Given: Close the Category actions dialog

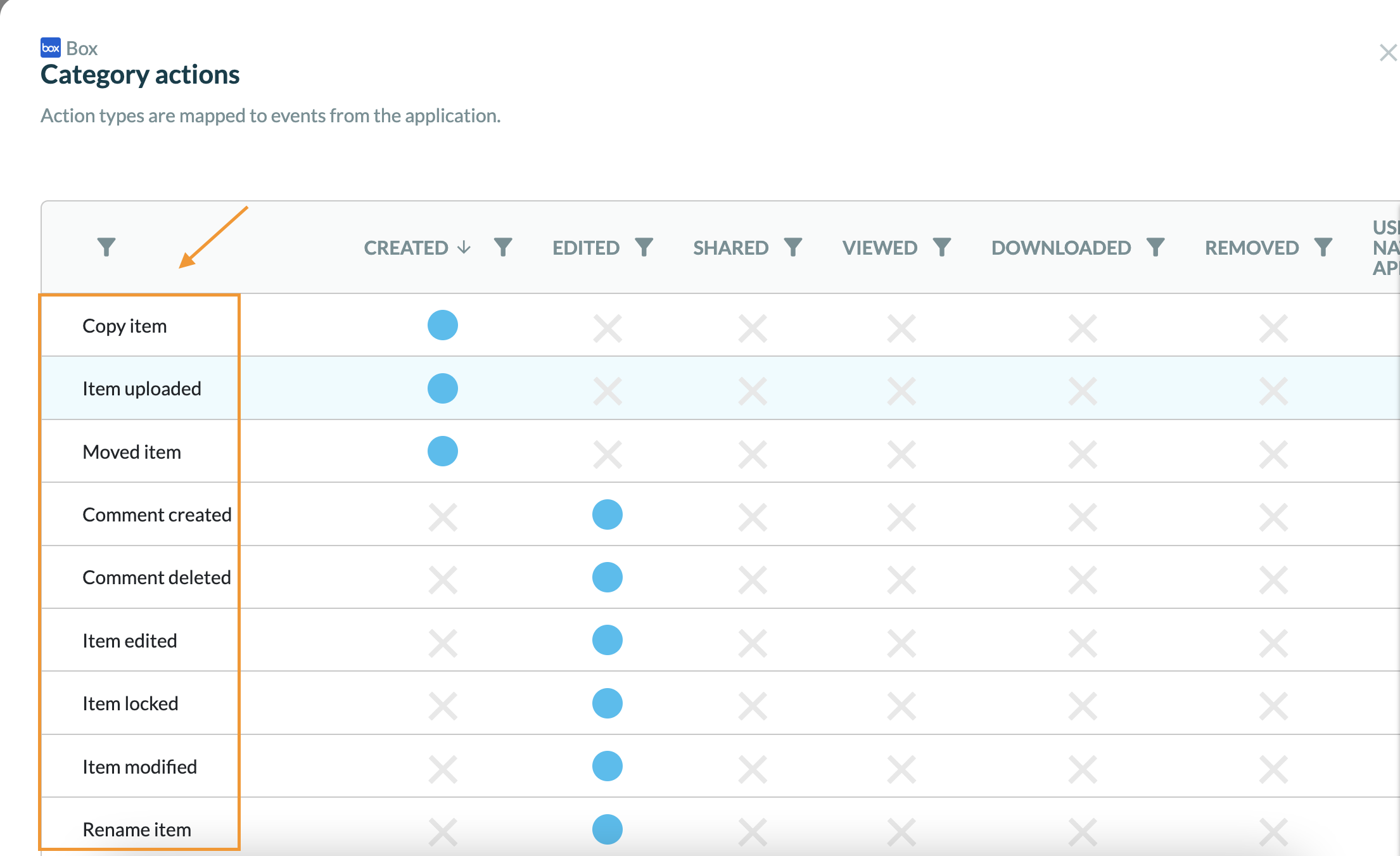Looking at the screenshot, I should tap(1388, 53).
